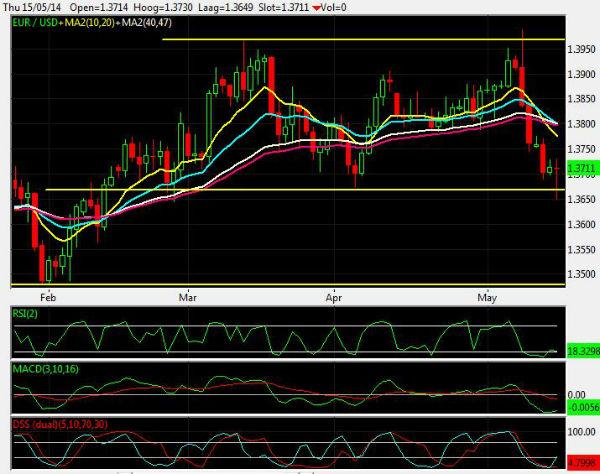600x474 pixels.
Task: Click the May label on time axis
Action: (x=487, y=297)
